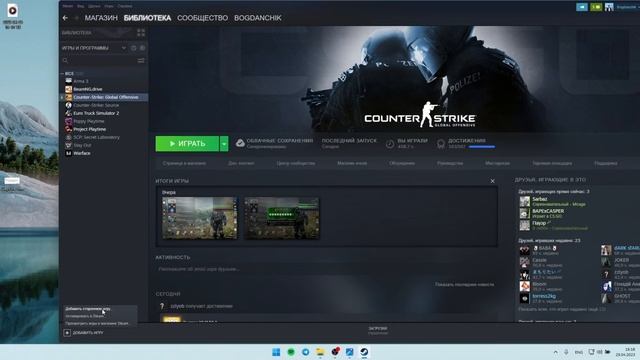
Task: Click the green ИГРАТЬ button
Action: [187, 144]
